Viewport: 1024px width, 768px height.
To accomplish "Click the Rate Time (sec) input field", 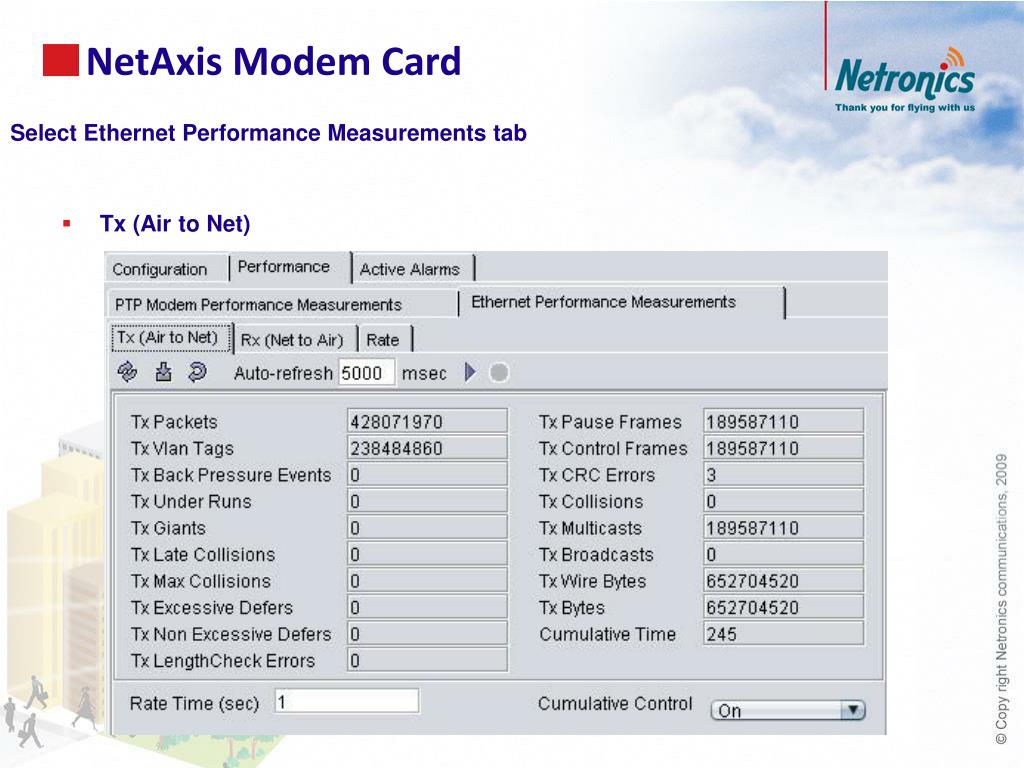I will pyautogui.click(x=347, y=701).
